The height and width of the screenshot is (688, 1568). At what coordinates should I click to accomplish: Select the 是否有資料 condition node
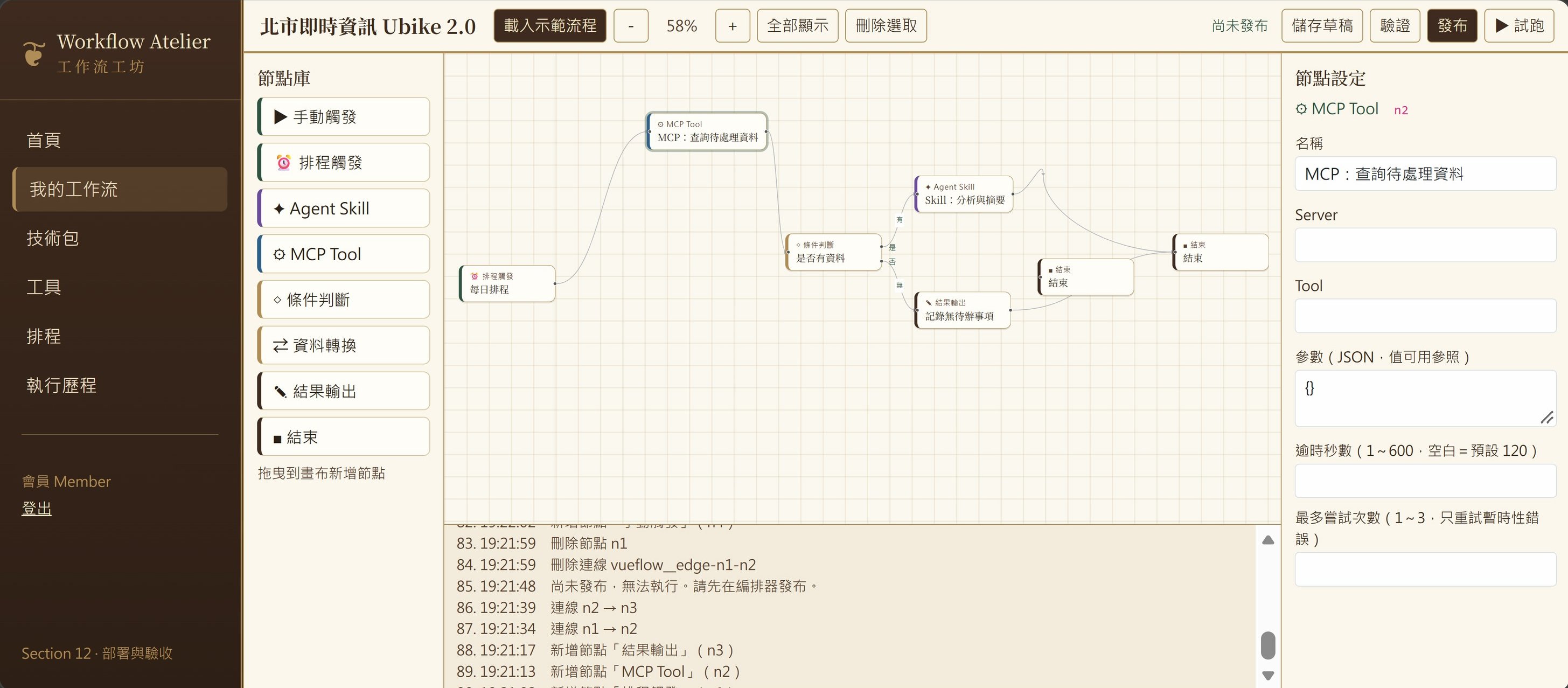(x=833, y=252)
